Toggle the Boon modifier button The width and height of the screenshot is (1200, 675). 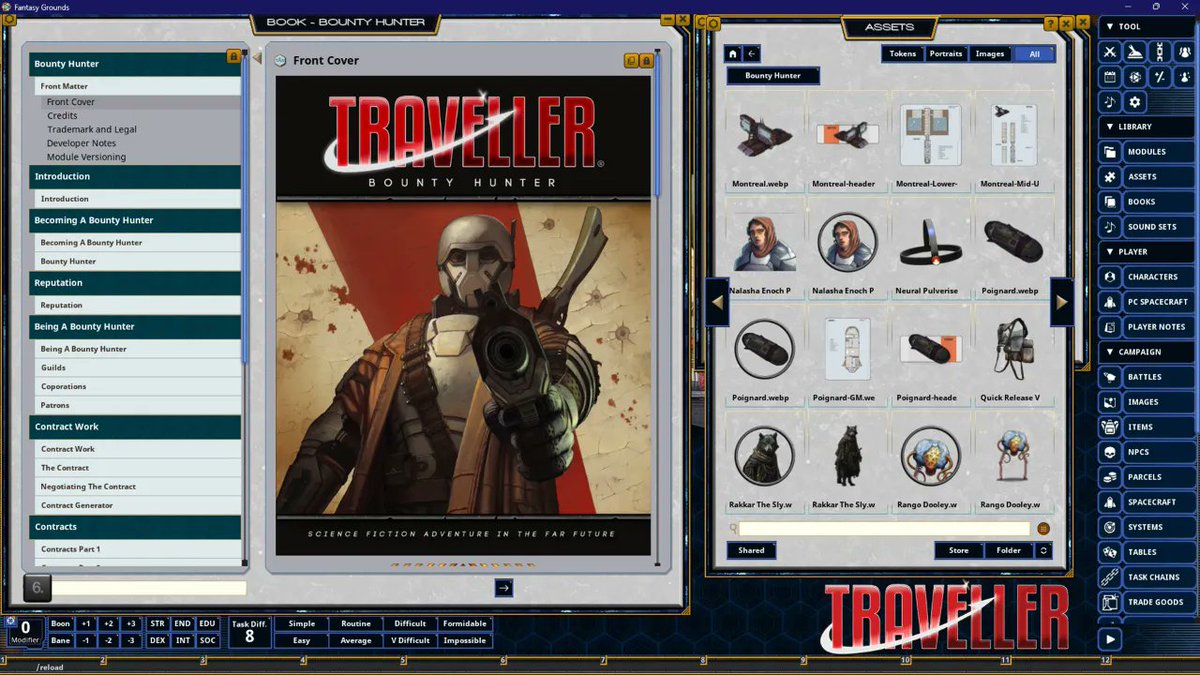point(60,624)
